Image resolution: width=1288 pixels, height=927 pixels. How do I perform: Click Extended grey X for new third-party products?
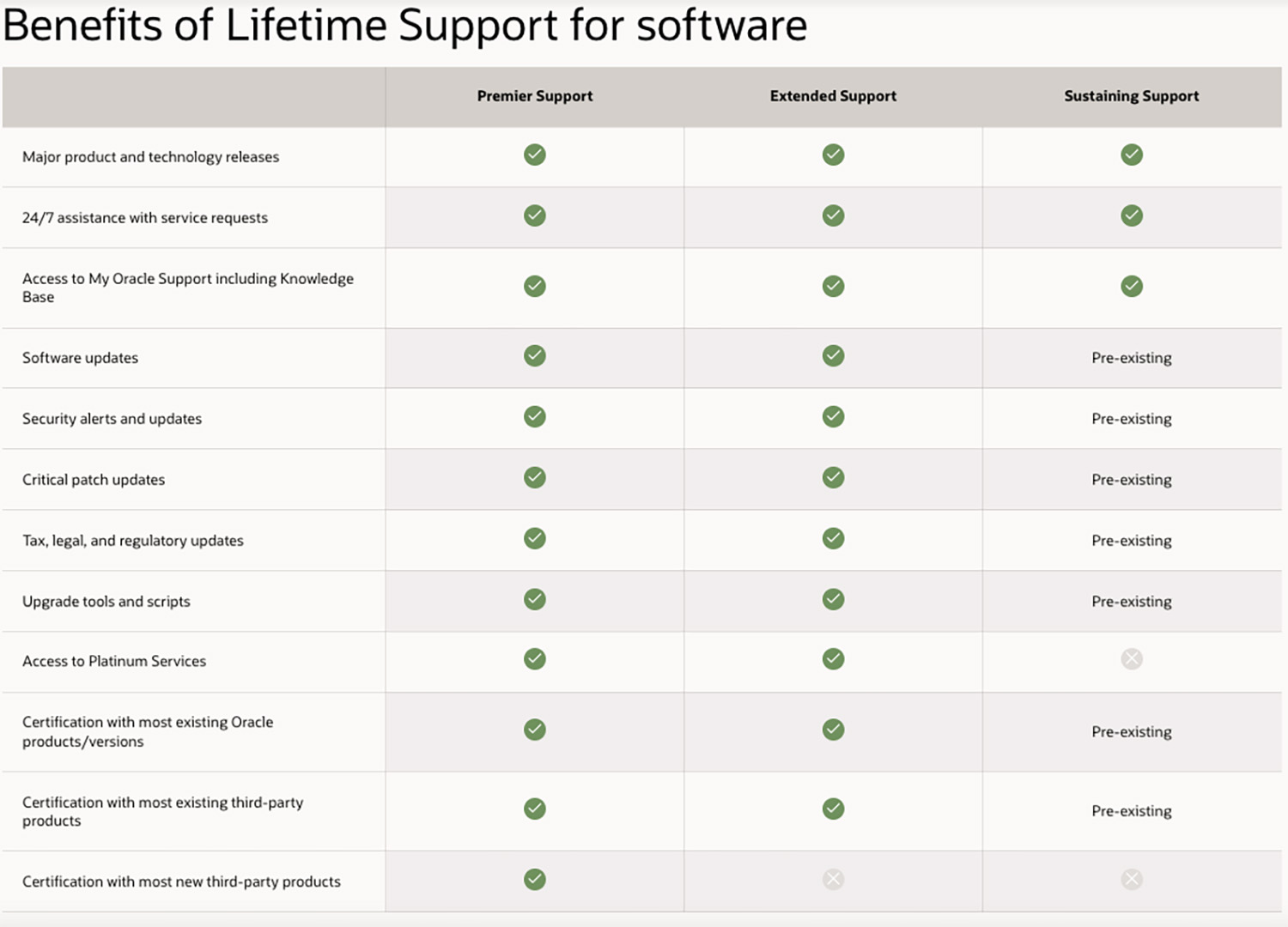point(833,879)
